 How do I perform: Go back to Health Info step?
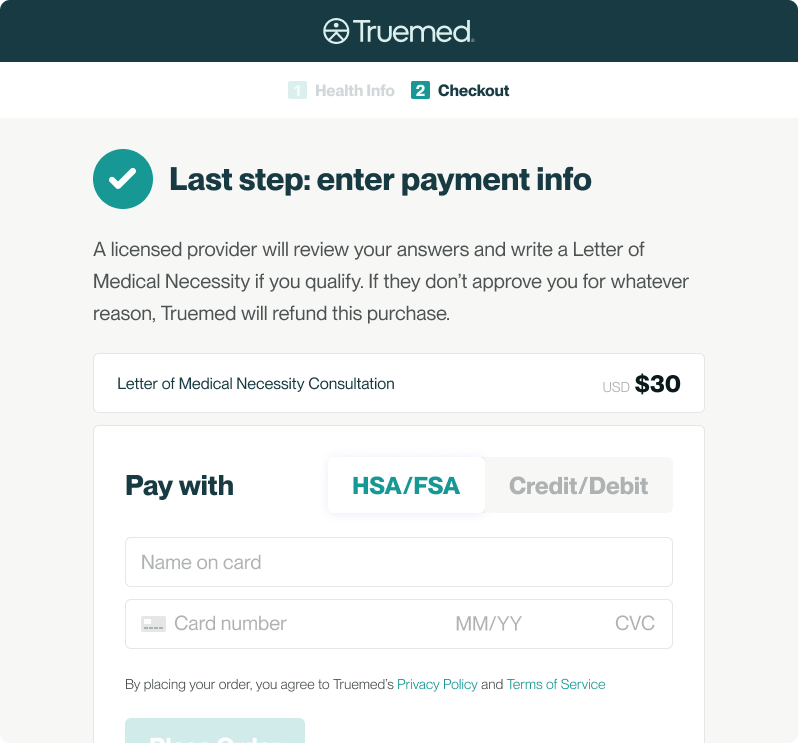click(355, 91)
